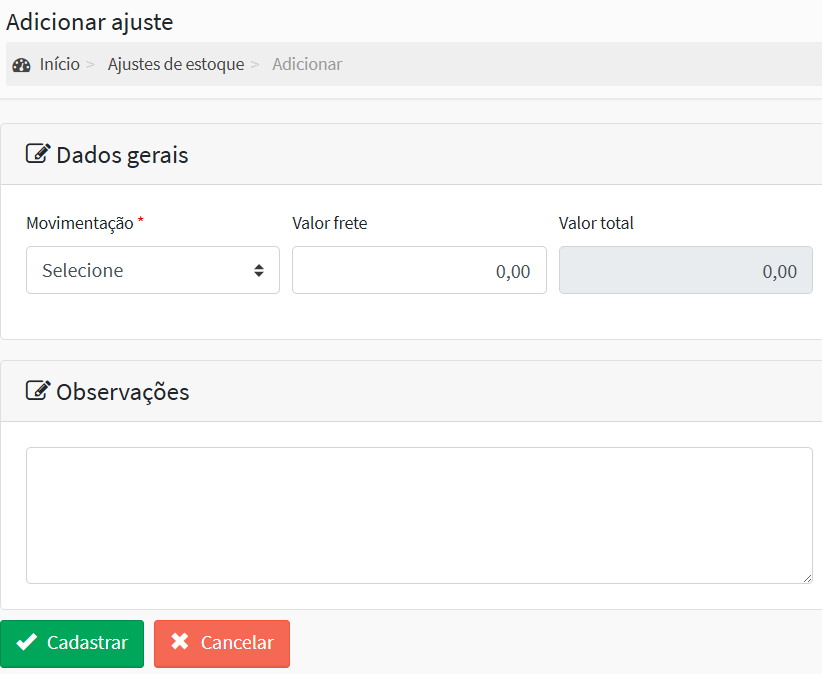Click the X icon on Cancelar
The width and height of the screenshot is (822, 674).
(x=180, y=643)
